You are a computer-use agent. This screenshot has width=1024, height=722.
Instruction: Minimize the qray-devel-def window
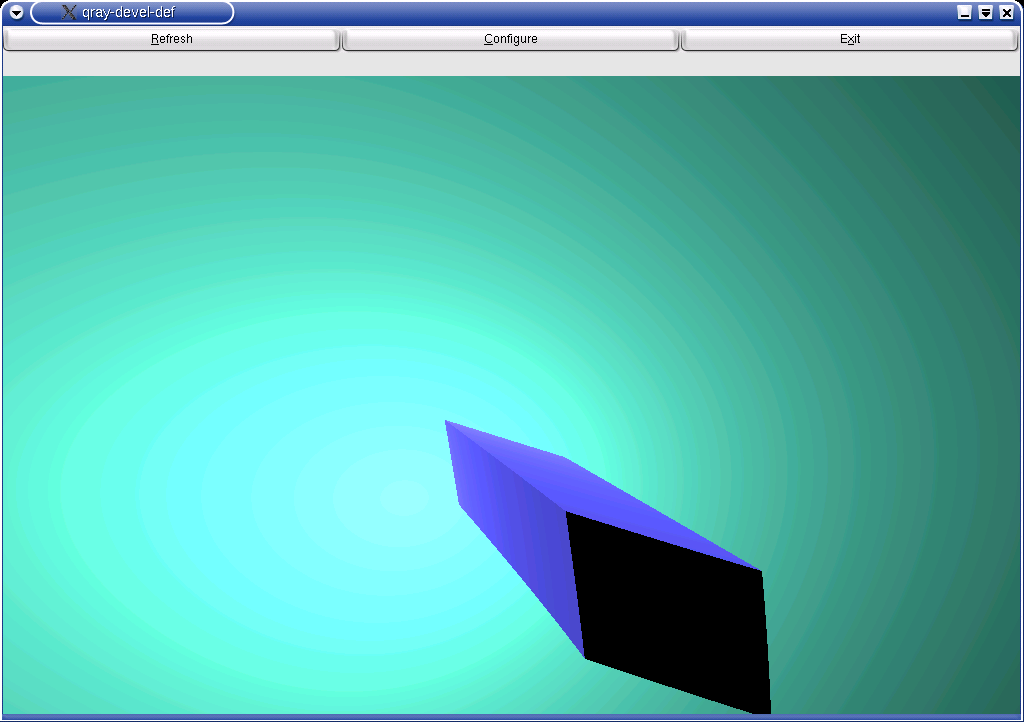click(x=964, y=13)
